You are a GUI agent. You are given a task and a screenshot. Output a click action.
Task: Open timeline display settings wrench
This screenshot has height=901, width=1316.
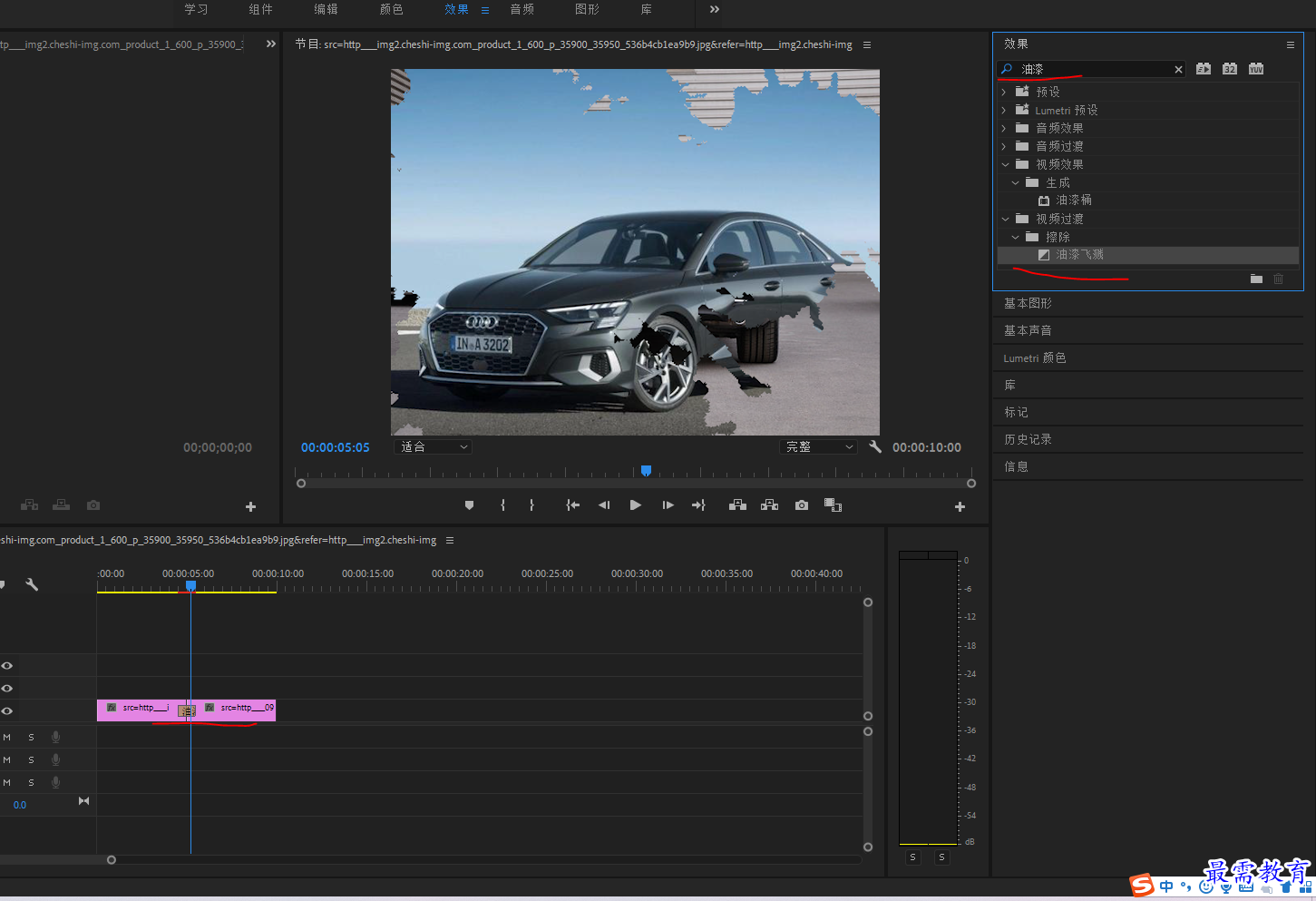click(32, 584)
